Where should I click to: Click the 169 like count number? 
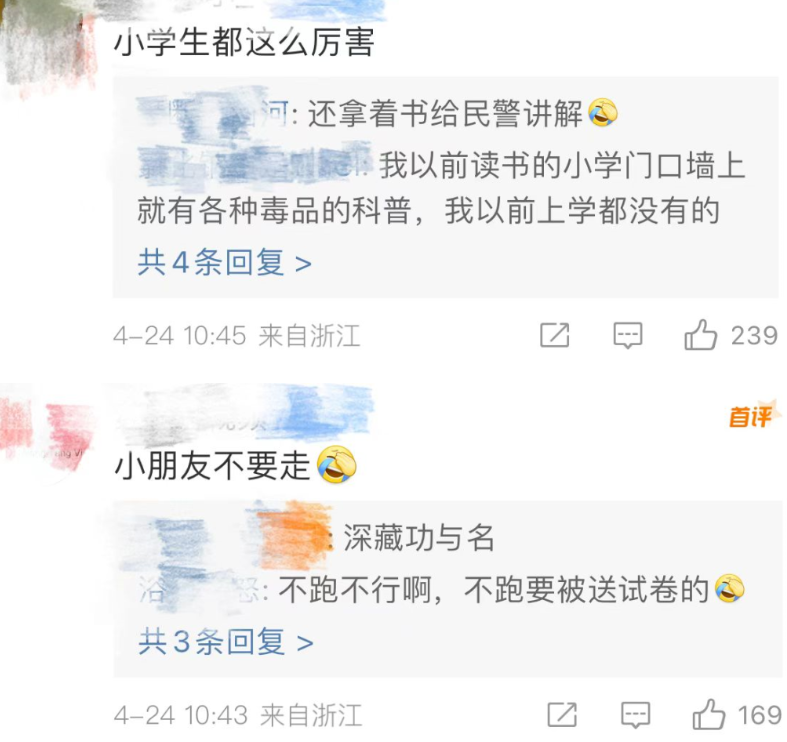[x=759, y=715]
